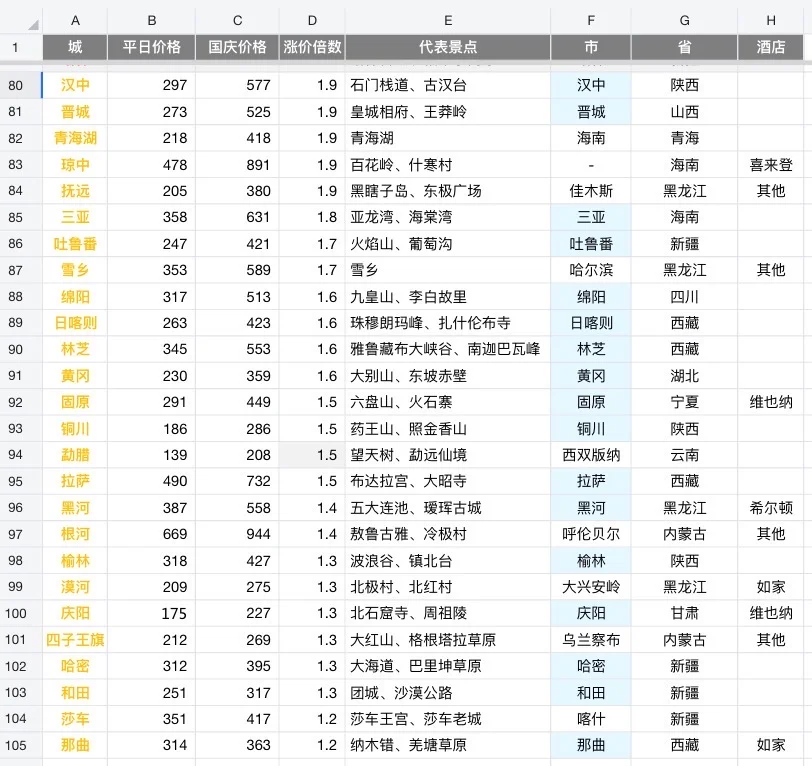Click the 湖北 province cell

[x=685, y=376]
